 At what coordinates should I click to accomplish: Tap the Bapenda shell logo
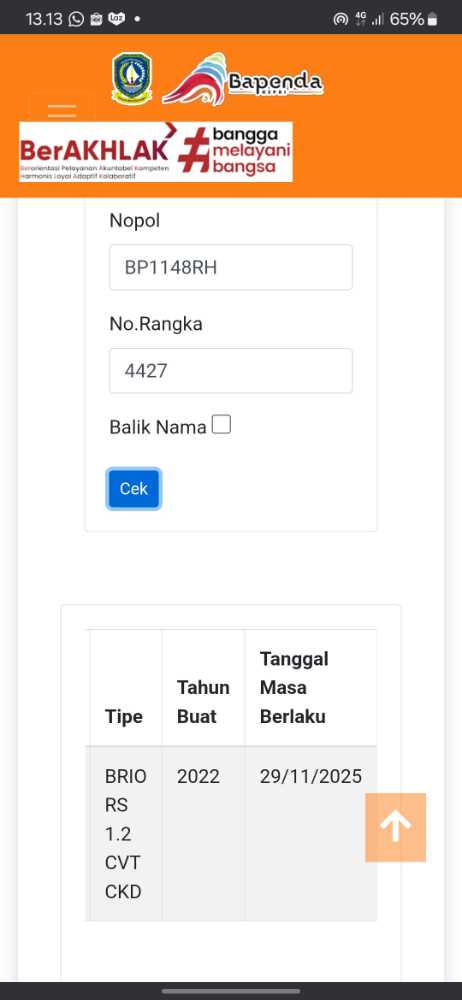click(243, 81)
